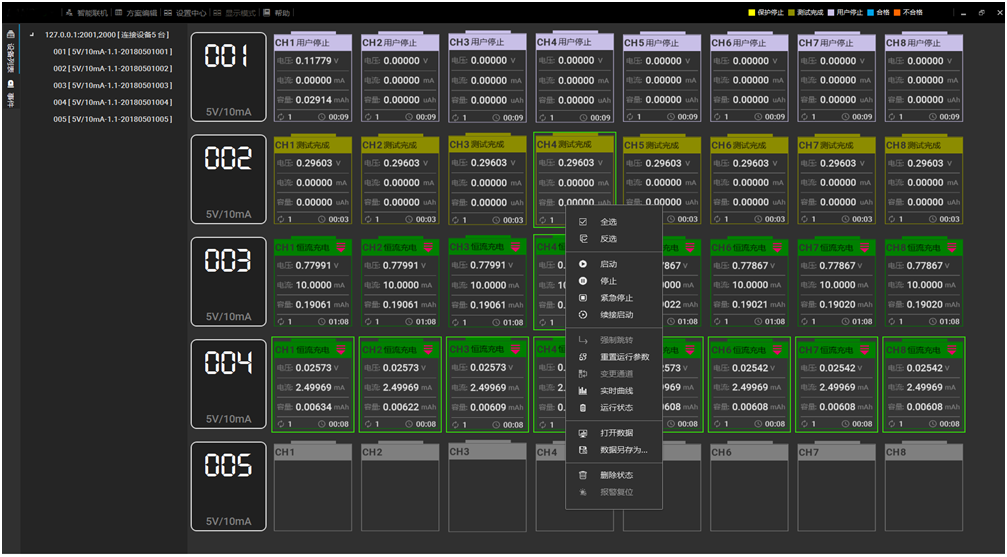Click the 实时曲线 real-time curve chart icon

[x=583, y=391]
